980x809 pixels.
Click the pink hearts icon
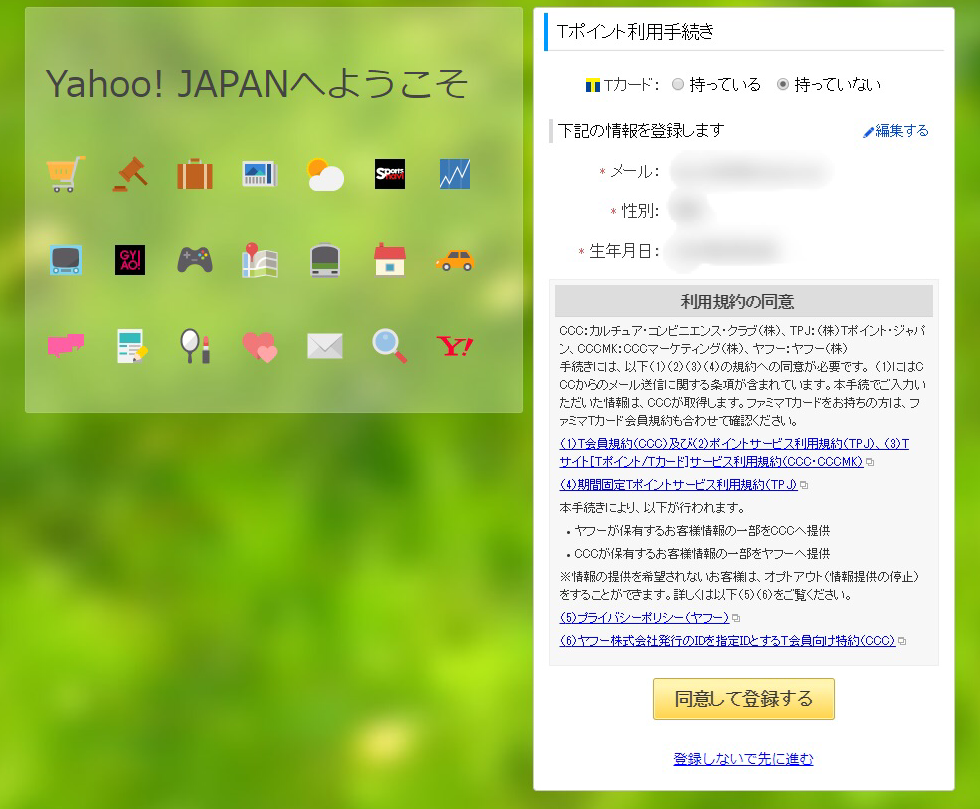[x=259, y=346]
